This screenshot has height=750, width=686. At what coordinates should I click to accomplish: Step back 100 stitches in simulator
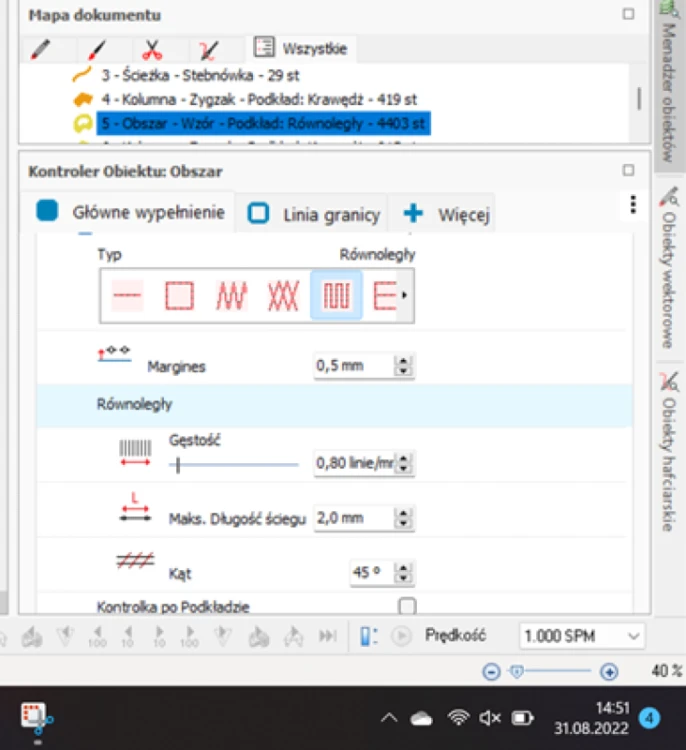(x=97, y=637)
